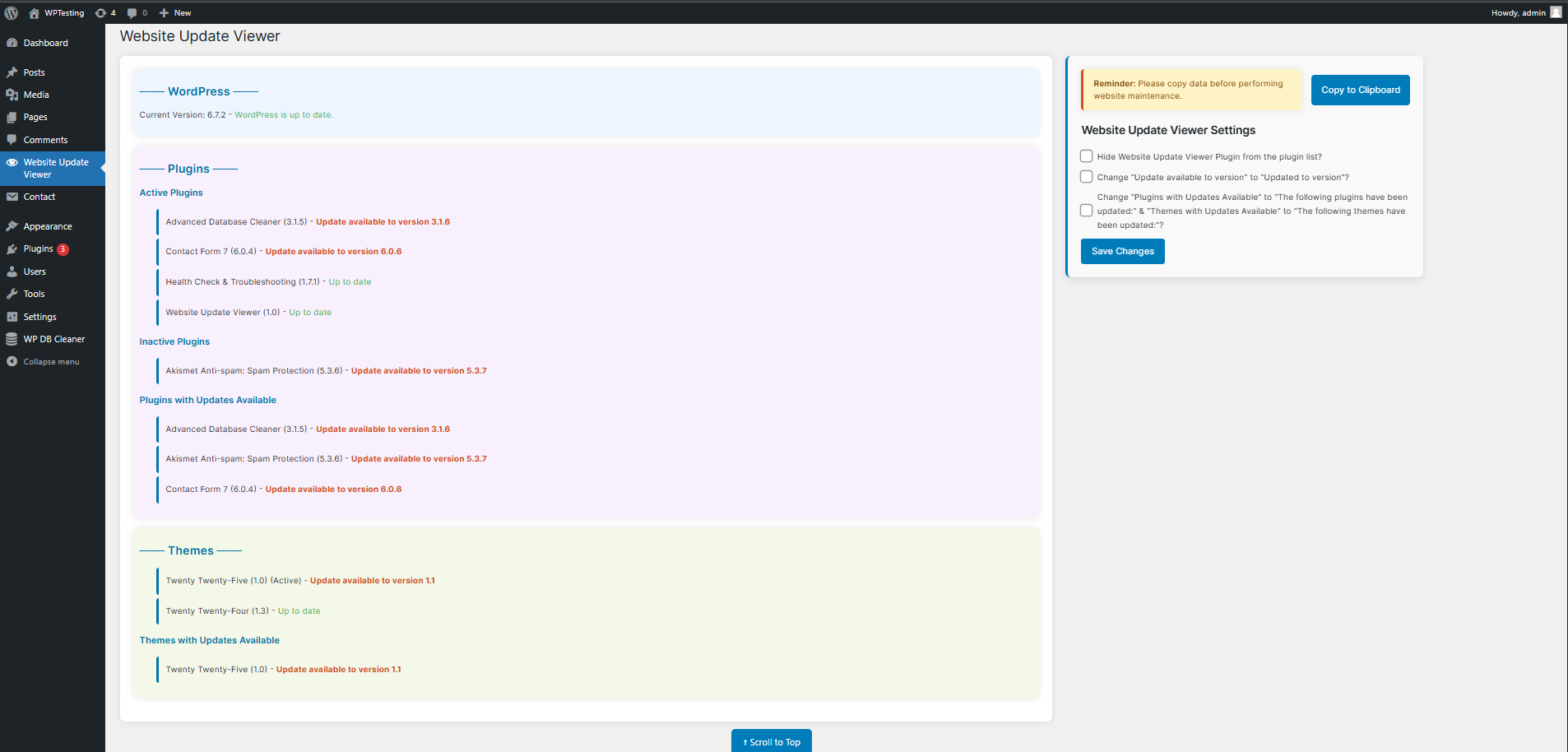Click the WordPress logo in admin bar

pyautogui.click(x=12, y=13)
